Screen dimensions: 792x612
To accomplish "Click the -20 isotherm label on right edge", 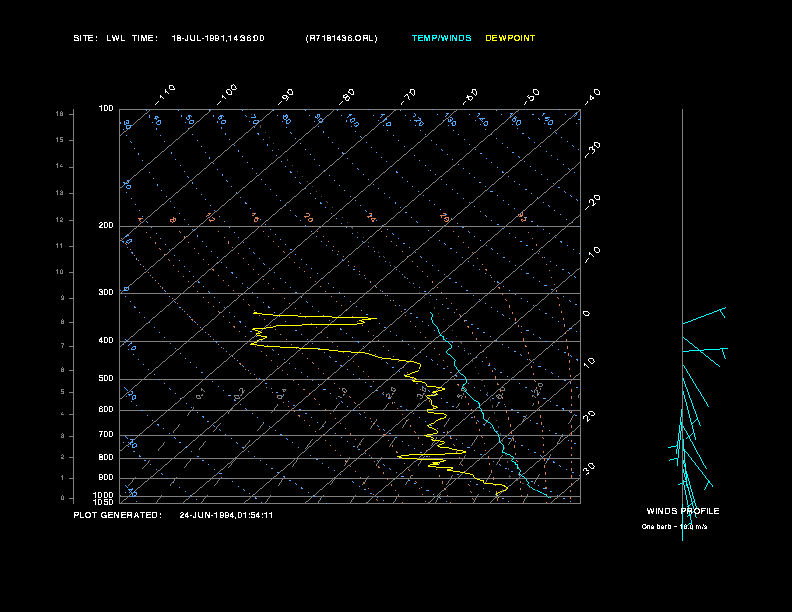I will pyautogui.click(x=593, y=202).
